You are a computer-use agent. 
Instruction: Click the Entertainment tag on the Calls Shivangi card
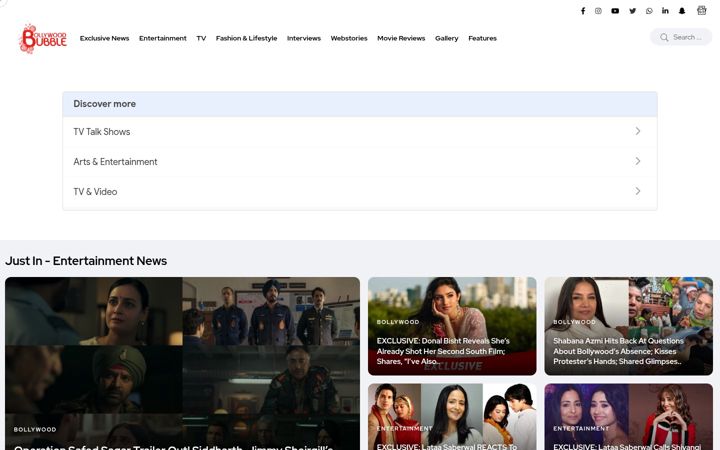581,428
